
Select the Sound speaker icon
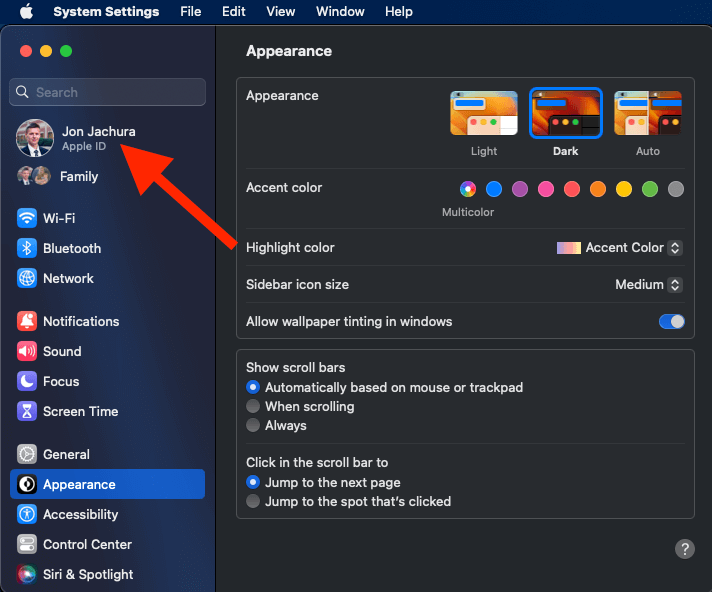coord(27,351)
